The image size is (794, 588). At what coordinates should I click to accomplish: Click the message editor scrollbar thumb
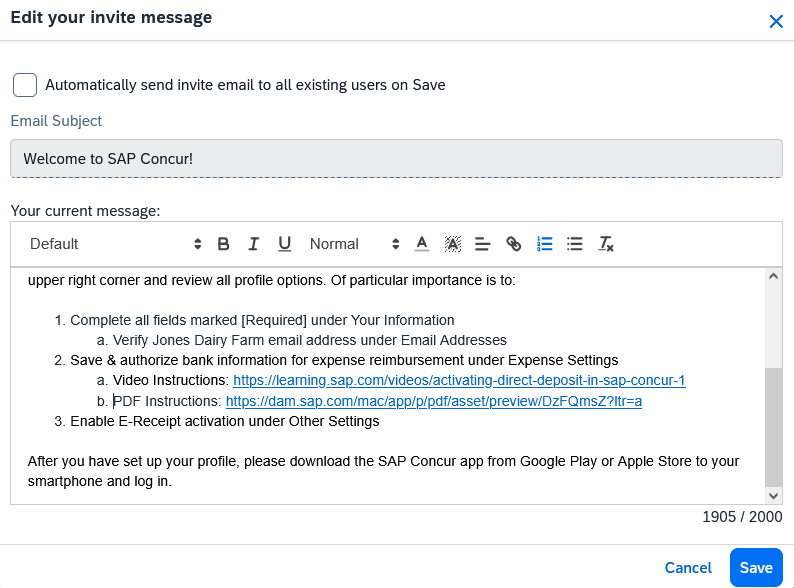[x=773, y=427]
